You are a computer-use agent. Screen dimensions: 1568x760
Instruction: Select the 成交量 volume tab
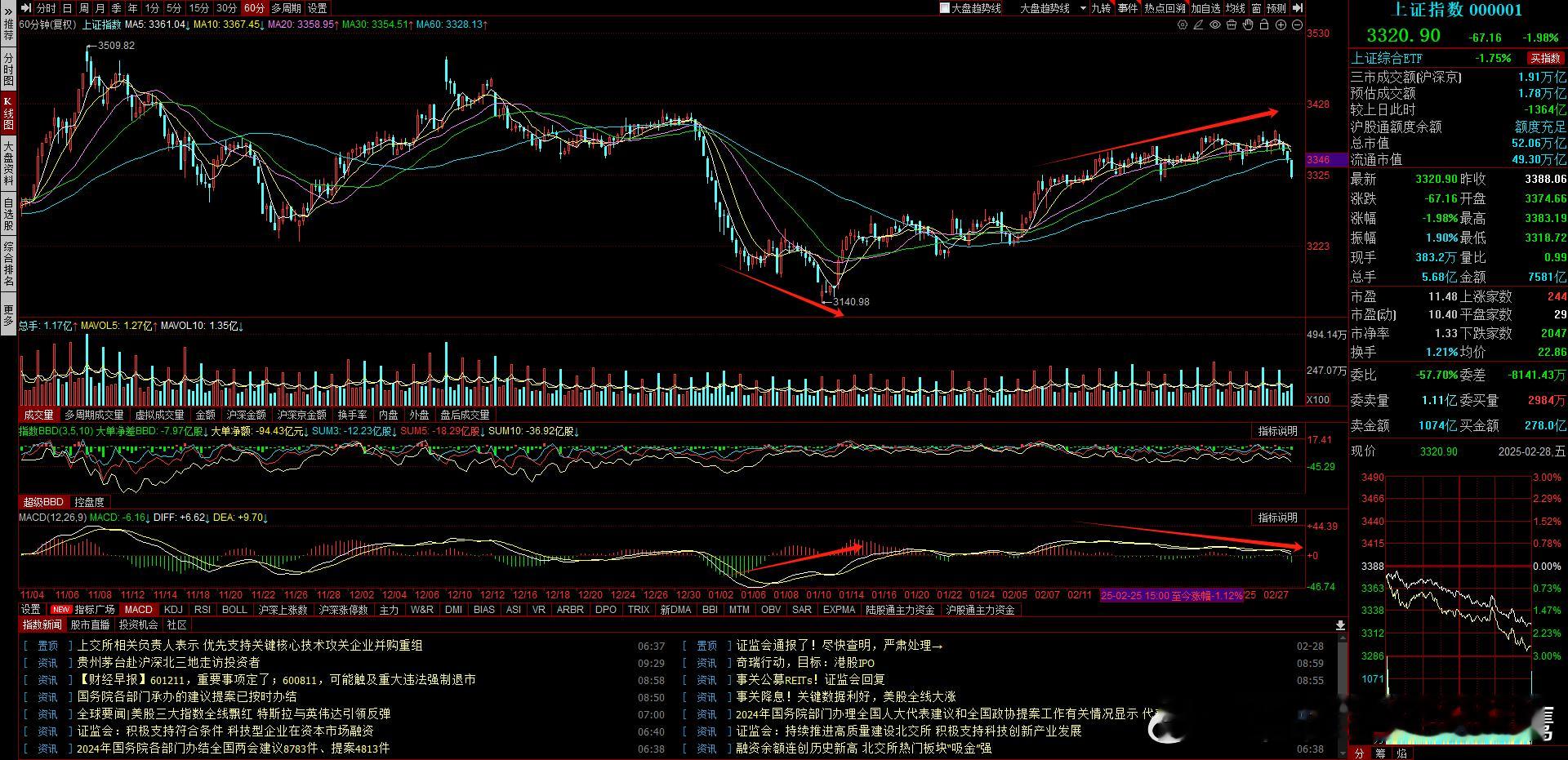pyautogui.click(x=38, y=415)
